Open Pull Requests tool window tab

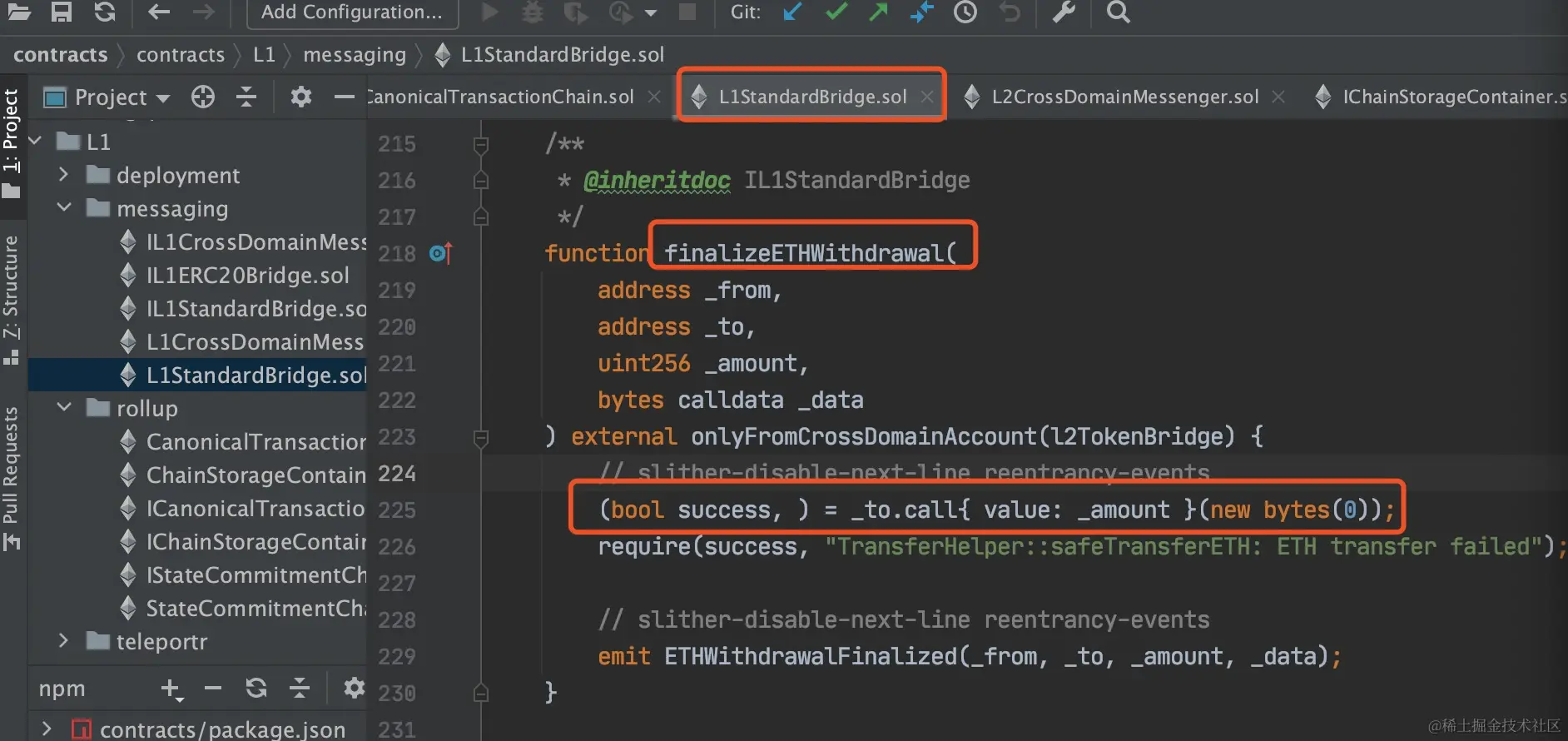tap(12, 479)
